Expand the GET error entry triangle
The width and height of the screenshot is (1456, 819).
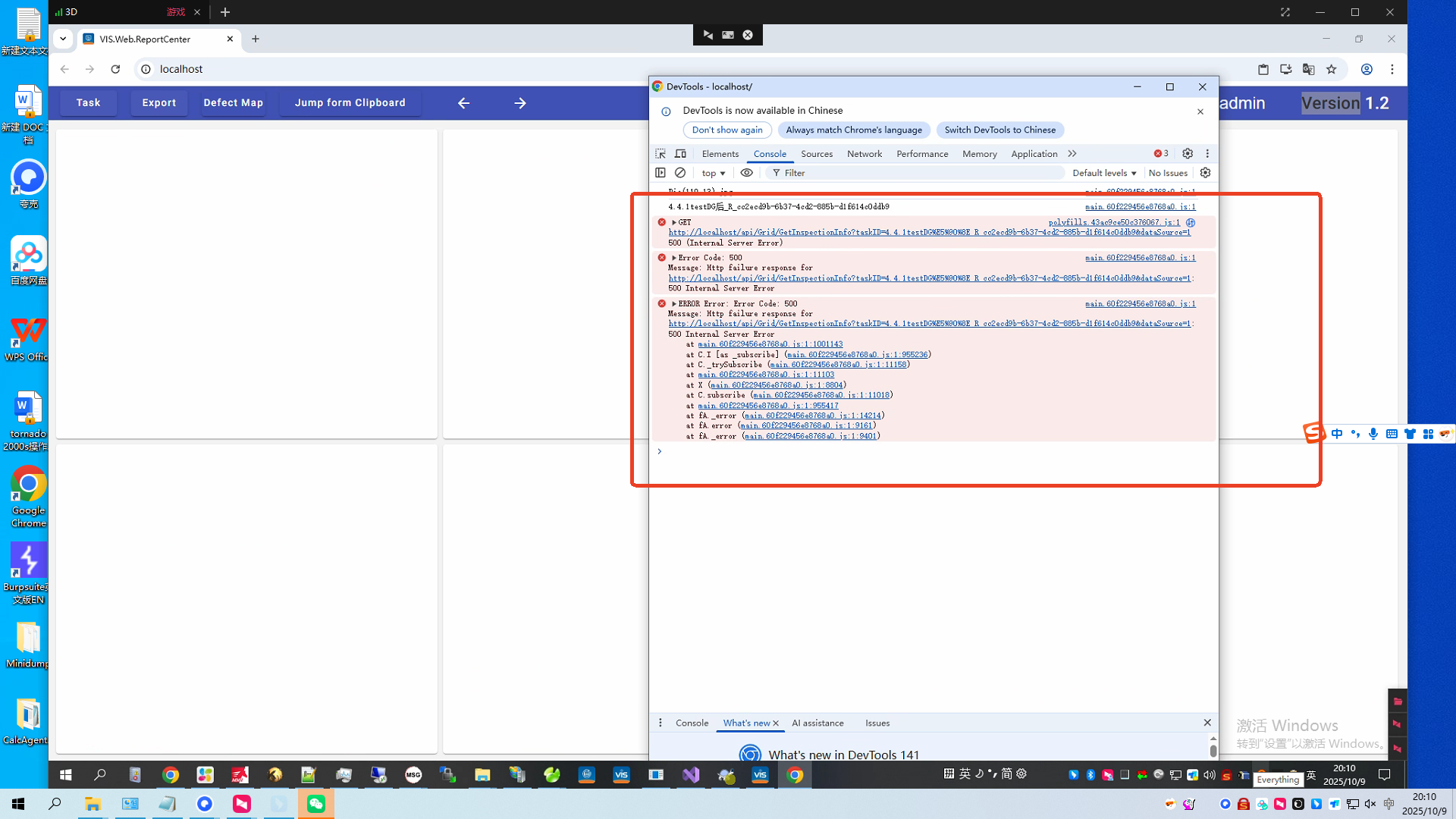(673, 222)
